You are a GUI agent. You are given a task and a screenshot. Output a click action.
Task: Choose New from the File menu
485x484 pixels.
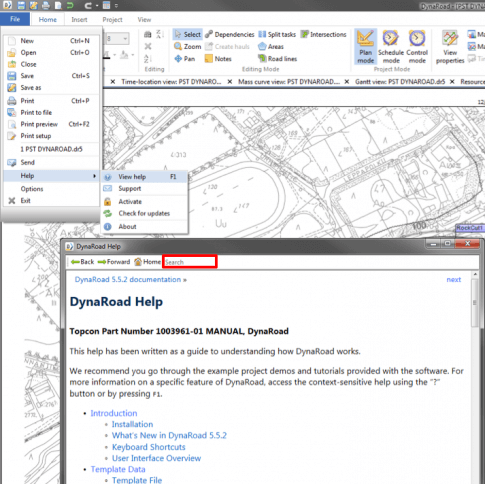coord(52,41)
